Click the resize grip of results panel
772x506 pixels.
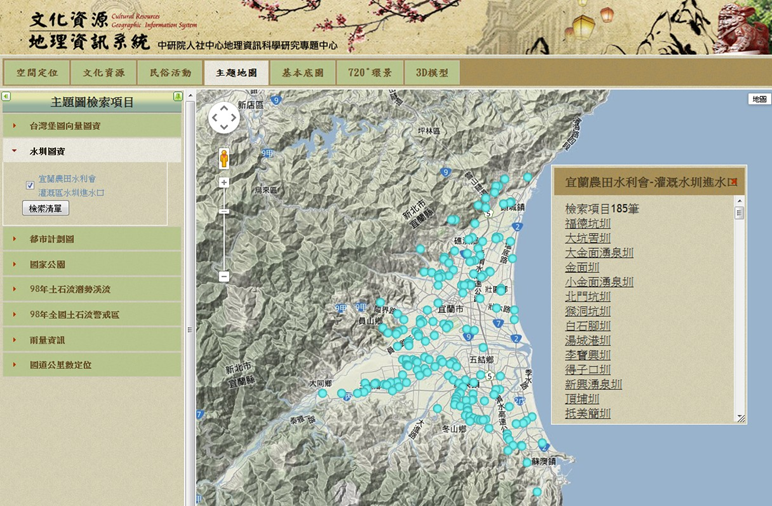740,418
